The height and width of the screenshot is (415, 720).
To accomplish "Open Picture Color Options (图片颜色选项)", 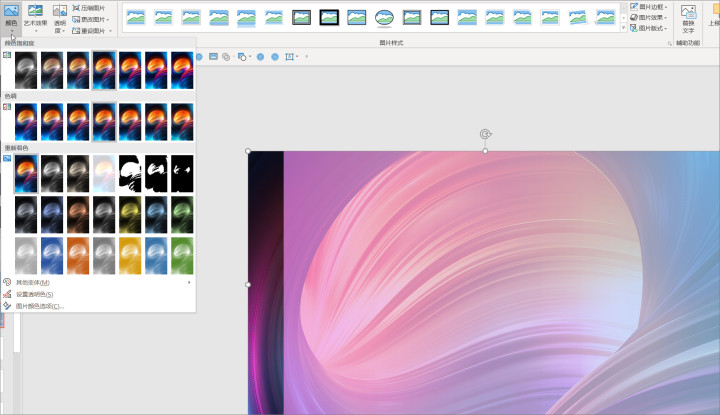I will (39, 306).
